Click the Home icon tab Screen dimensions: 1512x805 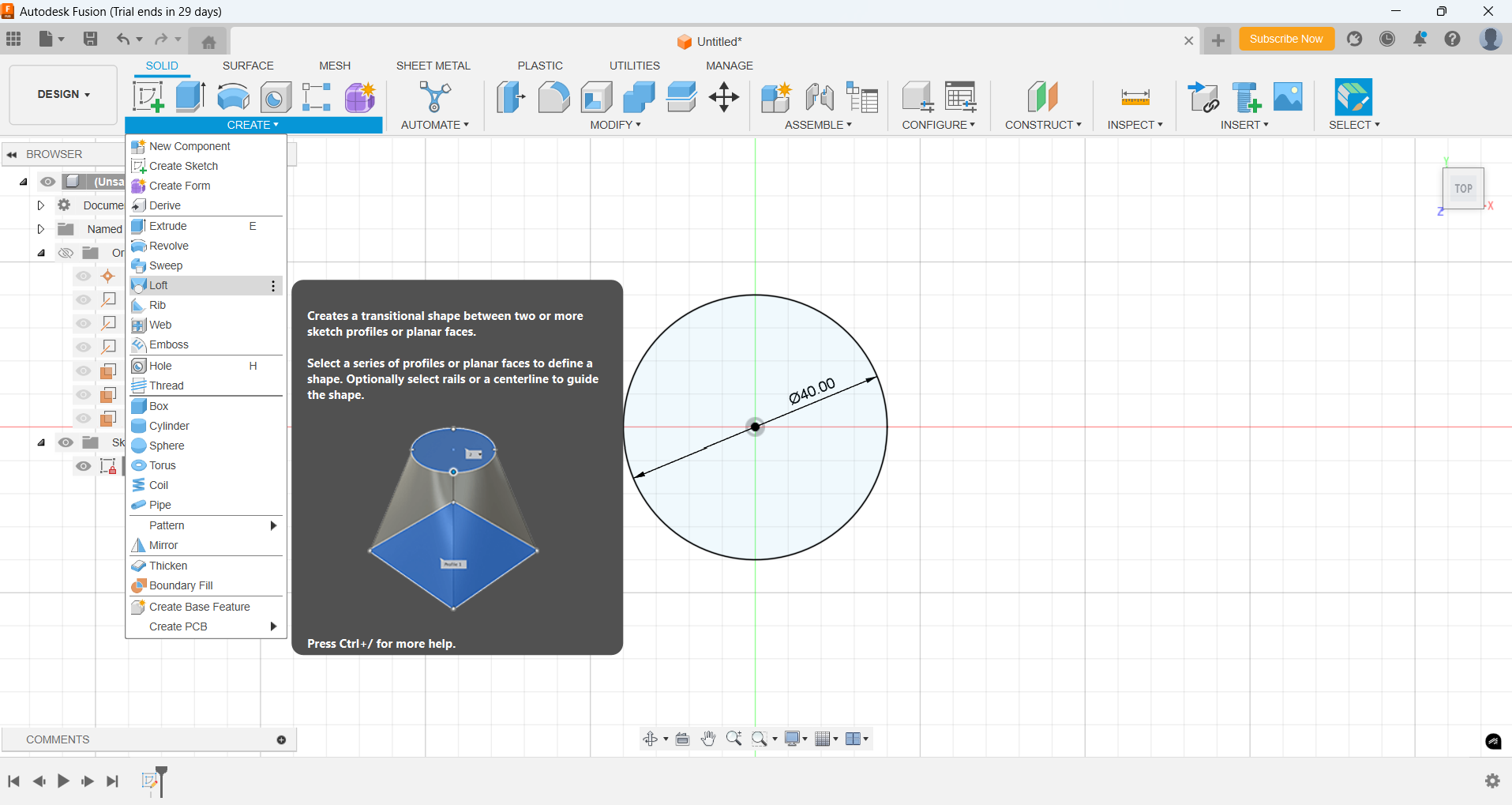[x=208, y=42]
